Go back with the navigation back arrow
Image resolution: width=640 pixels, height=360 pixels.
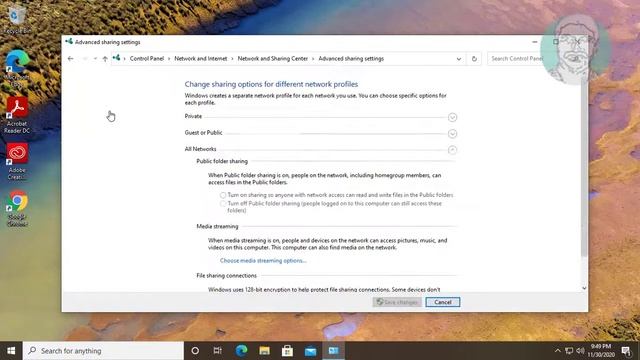[71, 59]
